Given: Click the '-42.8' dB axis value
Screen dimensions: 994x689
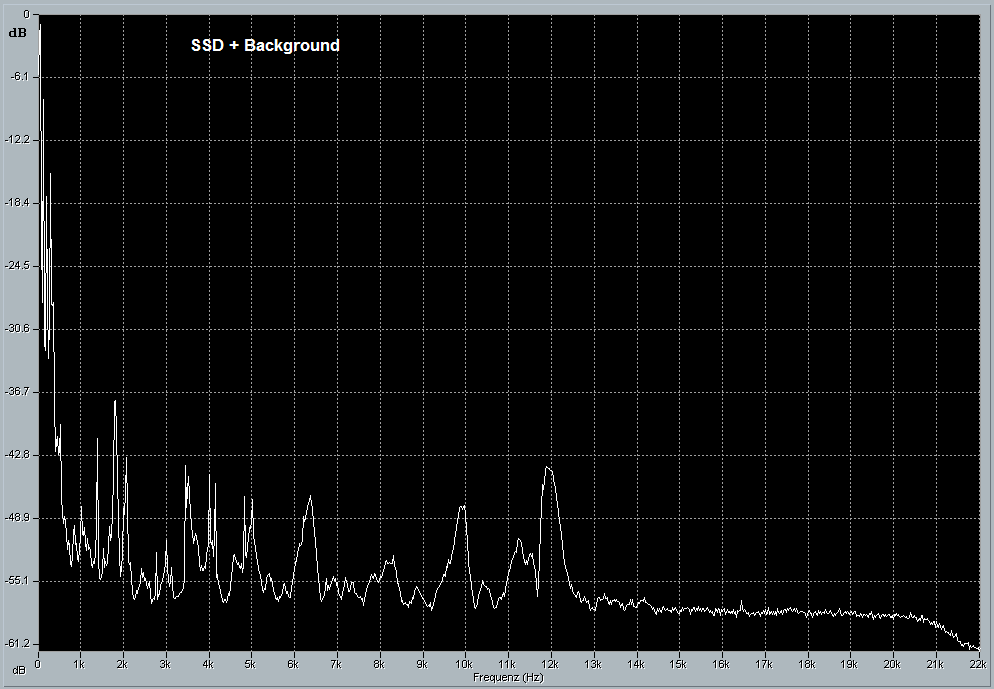Looking at the screenshot, I should pyautogui.click(x=18, y=455).
